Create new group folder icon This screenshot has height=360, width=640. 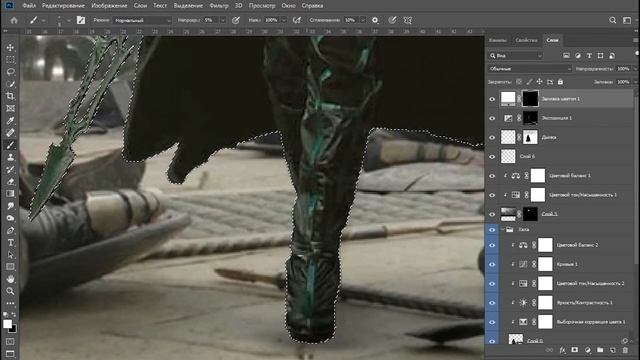click(600, 350)
